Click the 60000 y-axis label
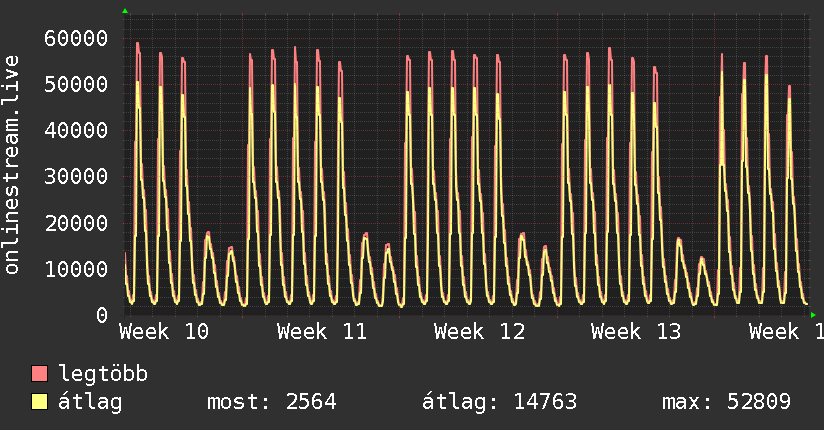The width and height of the screenshot is (824, 430). pos(76,38)
